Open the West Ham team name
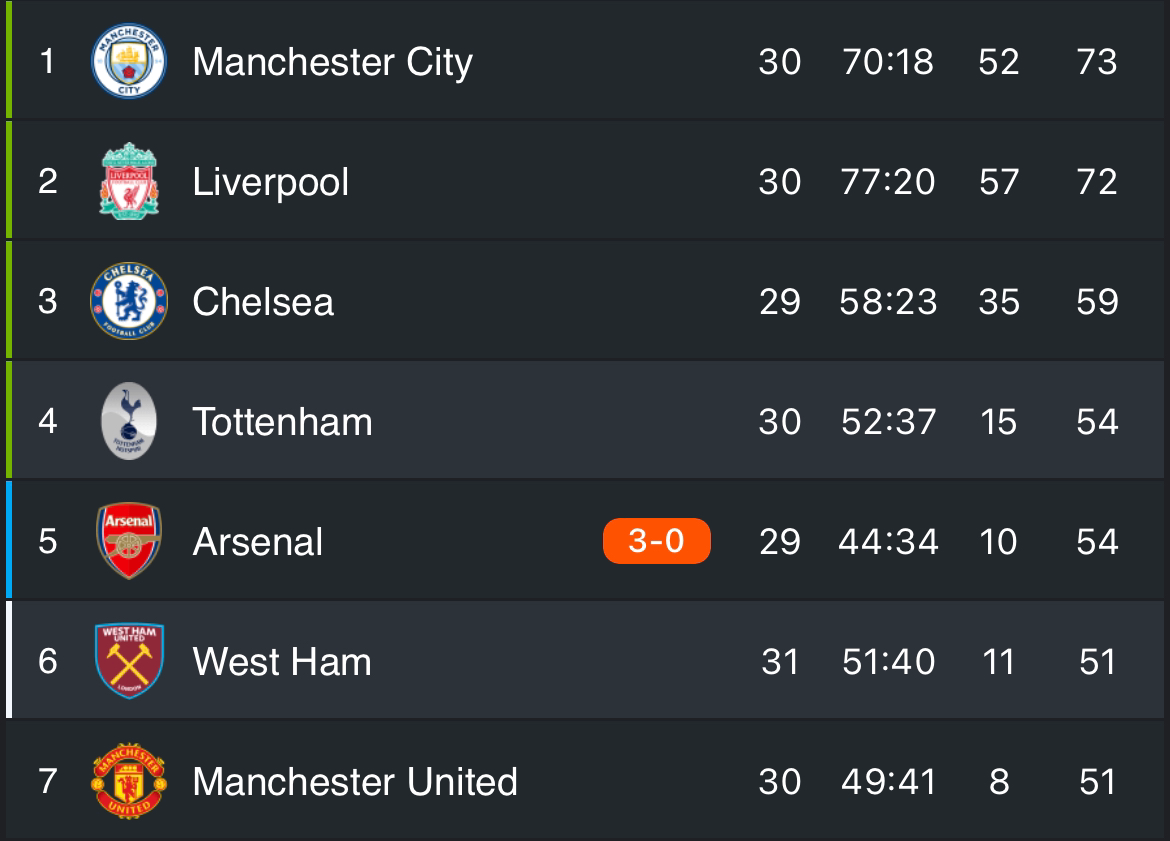This screenshot has height=841, width=1170. [x=281, y=662]
